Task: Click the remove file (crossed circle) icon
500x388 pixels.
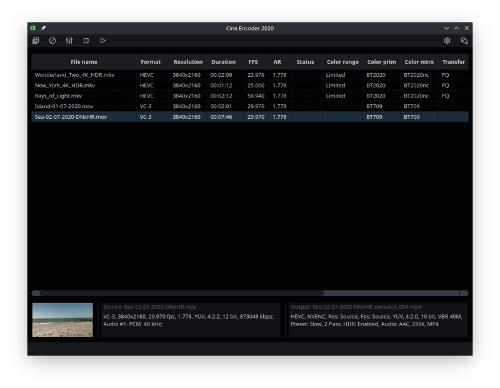Action: coord(52,41)
